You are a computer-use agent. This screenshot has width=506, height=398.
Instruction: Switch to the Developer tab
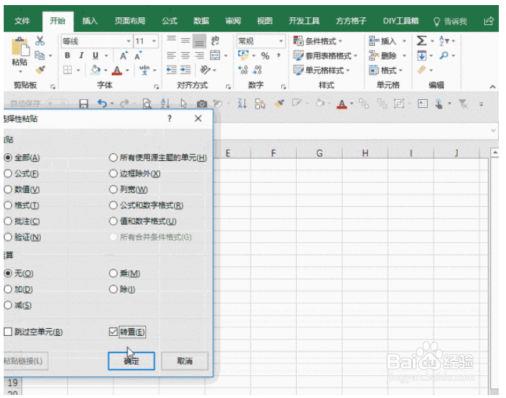(304, 21)
